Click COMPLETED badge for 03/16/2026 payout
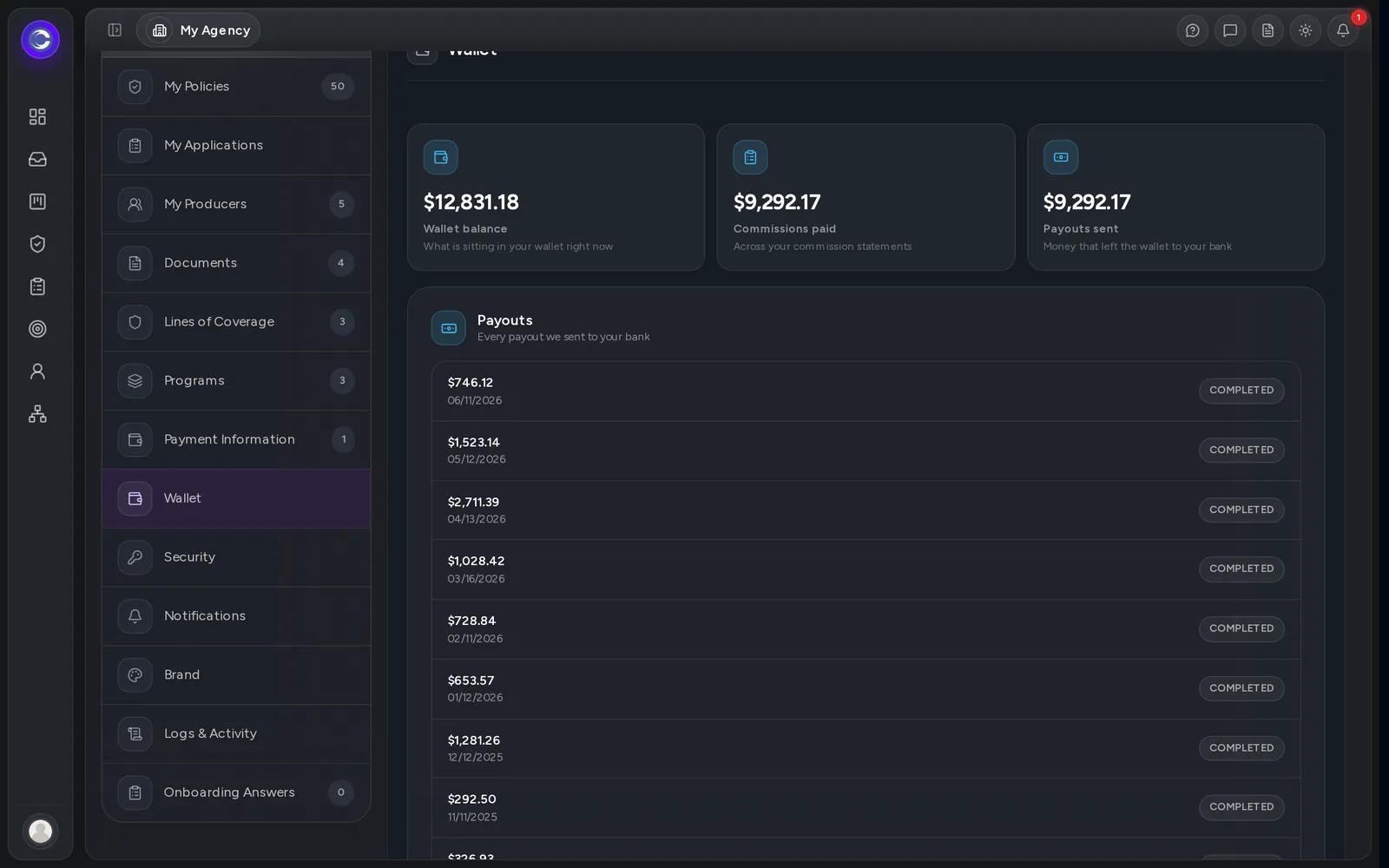The width and height of the screenshot is (1389, 868). click(1241, 569)
